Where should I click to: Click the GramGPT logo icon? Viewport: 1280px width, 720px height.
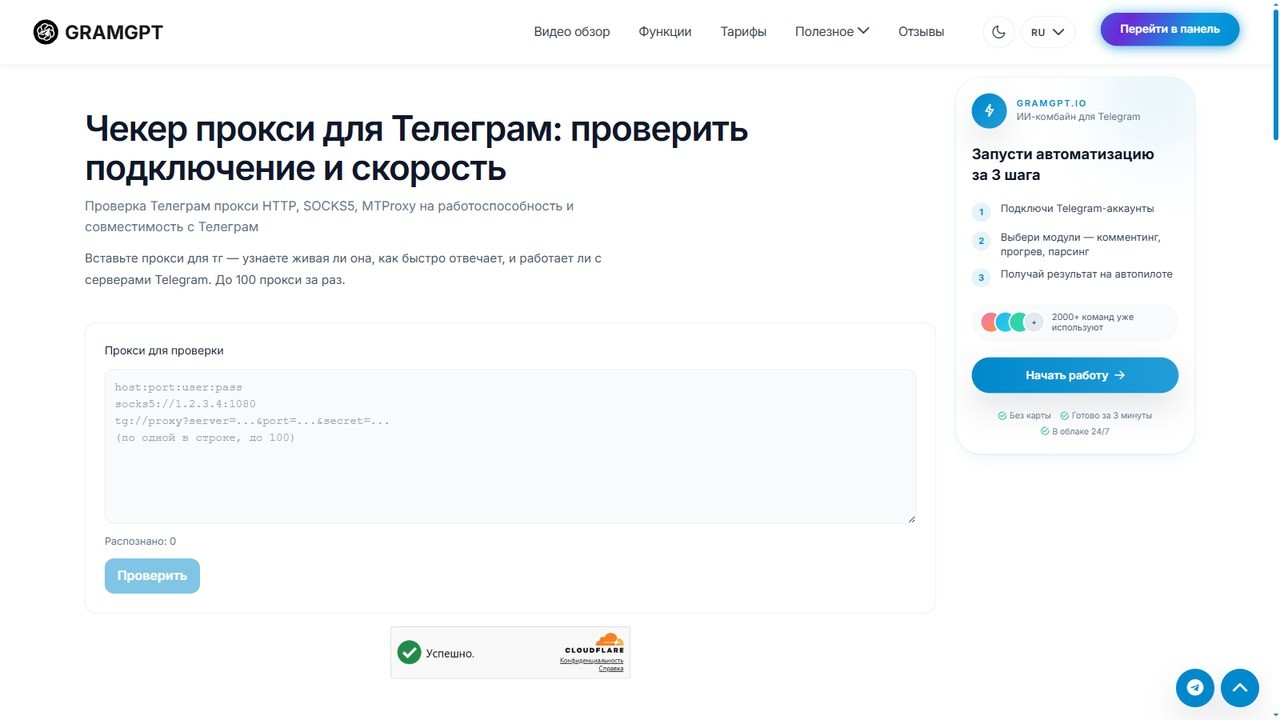(x=46, y=32)
